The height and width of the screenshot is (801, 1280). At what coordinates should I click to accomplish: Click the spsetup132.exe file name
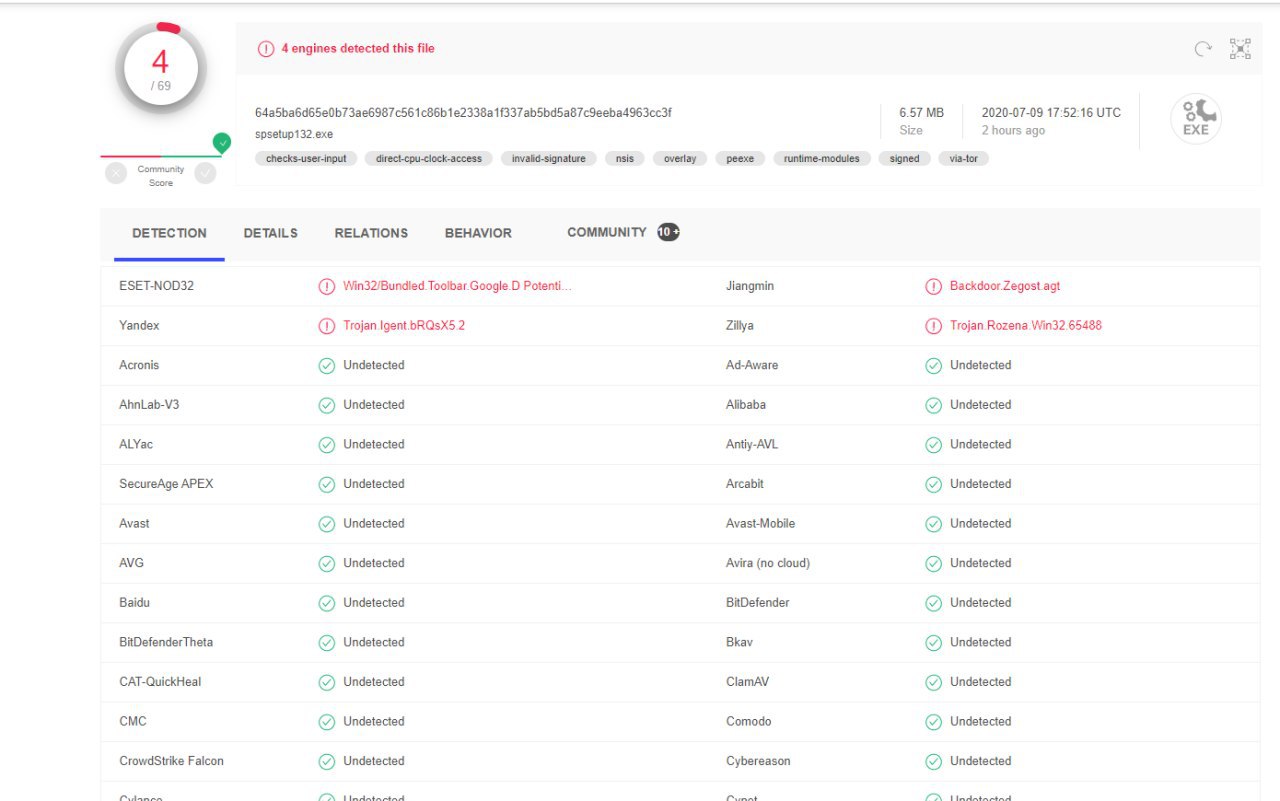(x=294, y=134)
